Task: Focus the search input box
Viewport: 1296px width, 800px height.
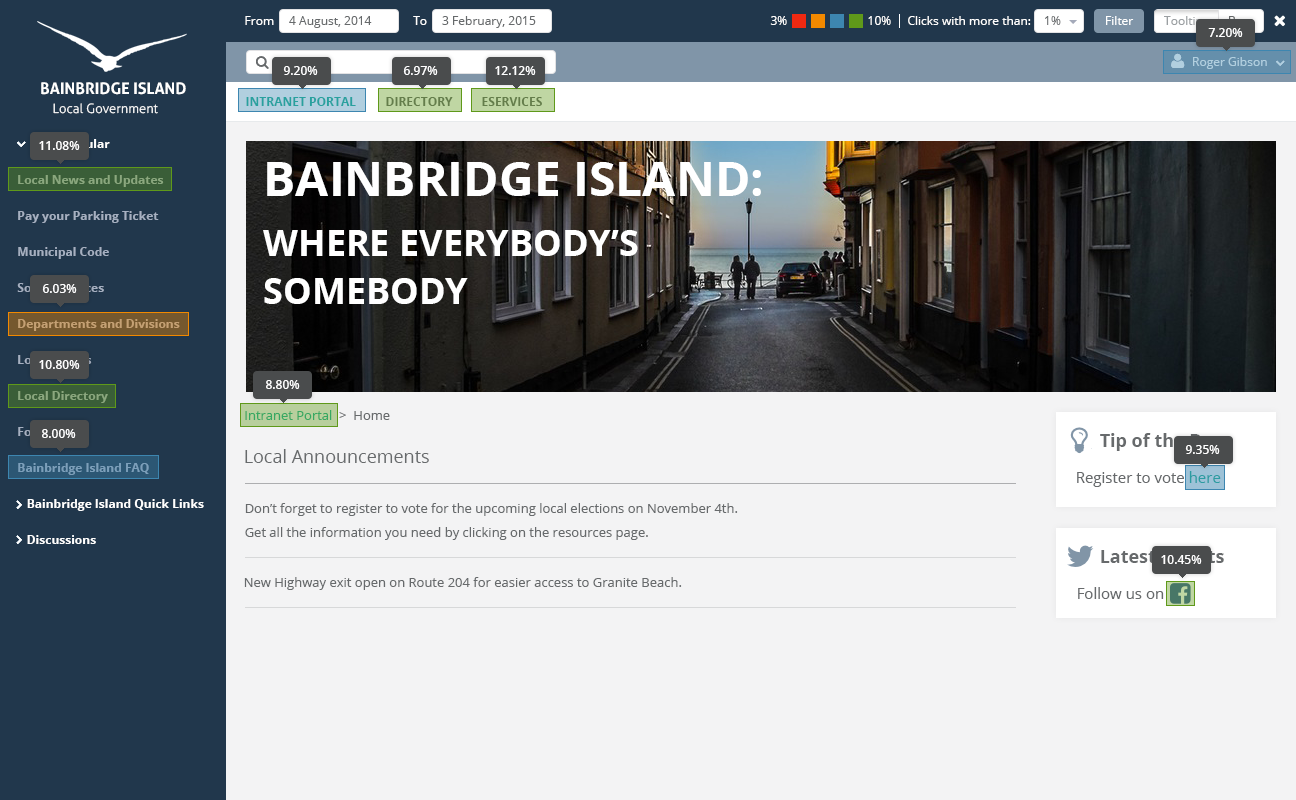Action: [x=401, y=62]
